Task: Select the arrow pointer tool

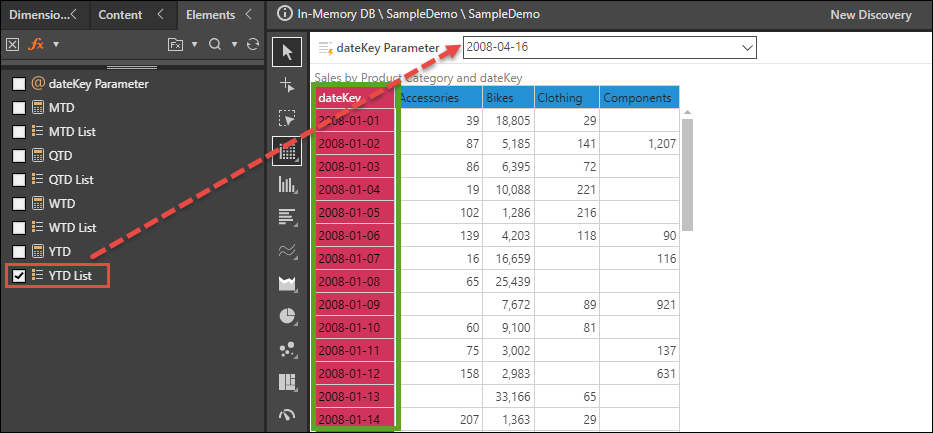Action: tap(288, 51)
